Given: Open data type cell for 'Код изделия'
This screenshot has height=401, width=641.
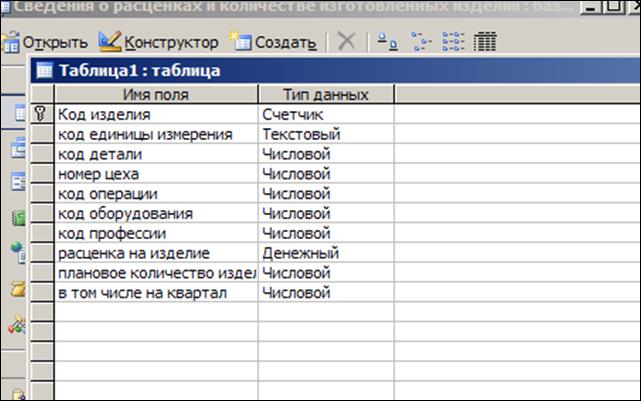Looking at the screenshot, I should click(325, 115).
